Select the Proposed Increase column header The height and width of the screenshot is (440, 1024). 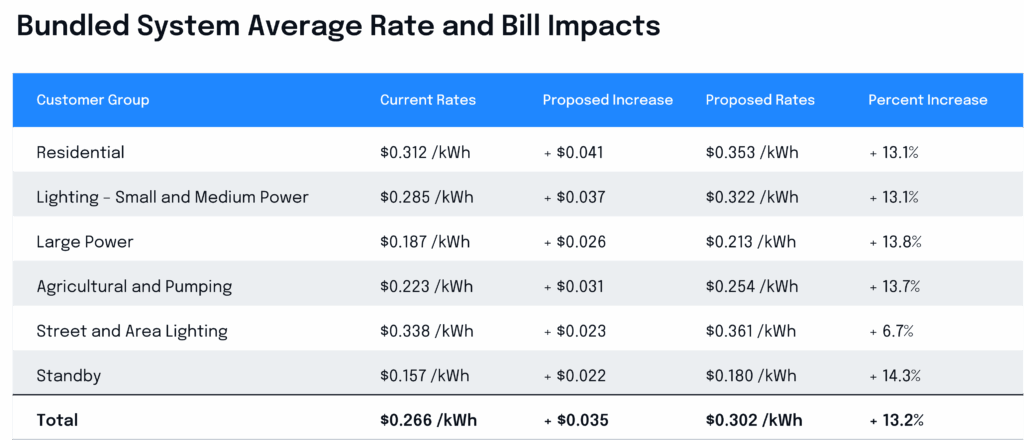click(x=608, y=100)
